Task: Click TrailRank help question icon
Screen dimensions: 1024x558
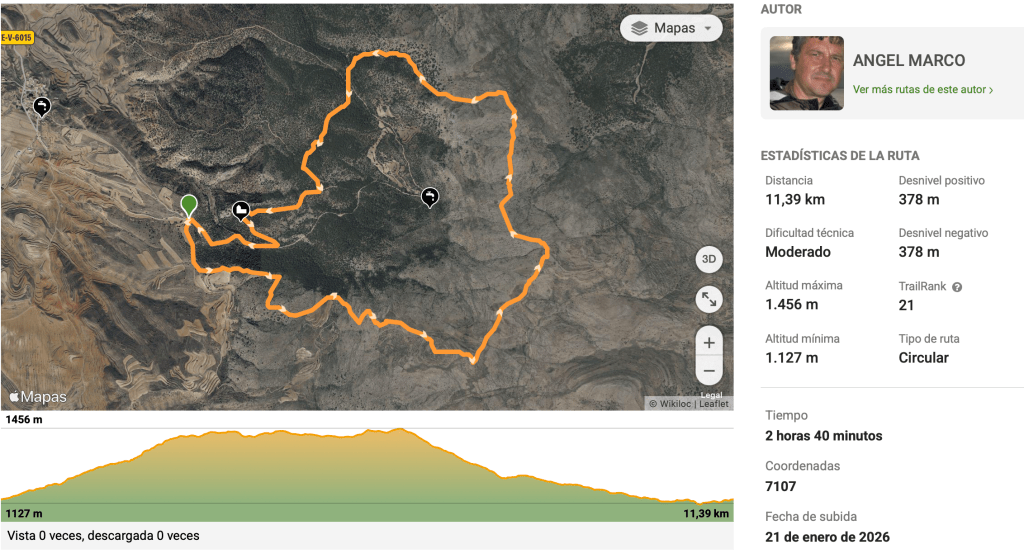Action: point(957,287)
